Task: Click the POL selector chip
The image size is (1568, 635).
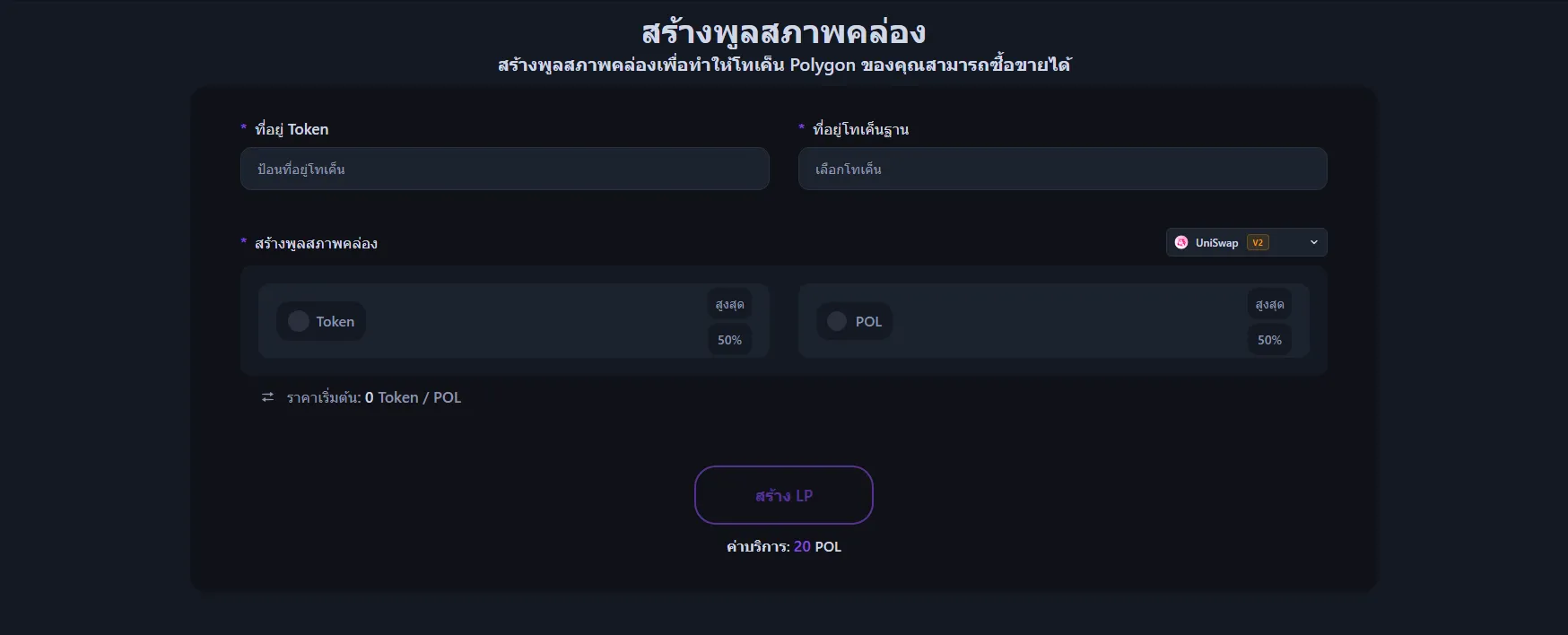Action: tap(855, 321)
